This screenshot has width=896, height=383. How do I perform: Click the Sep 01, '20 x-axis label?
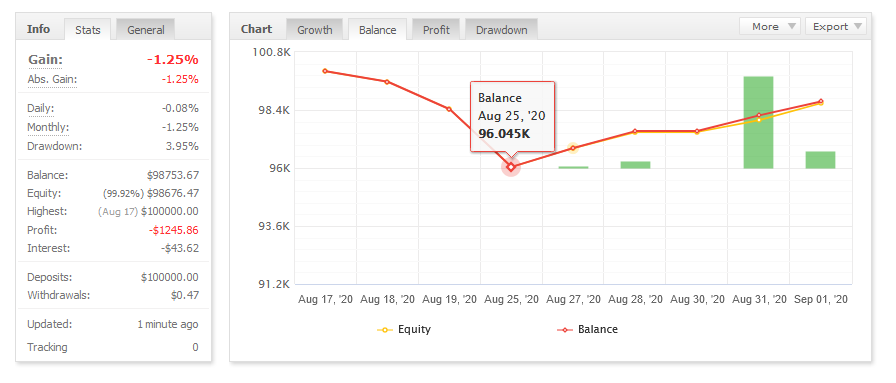click(821, 299)
